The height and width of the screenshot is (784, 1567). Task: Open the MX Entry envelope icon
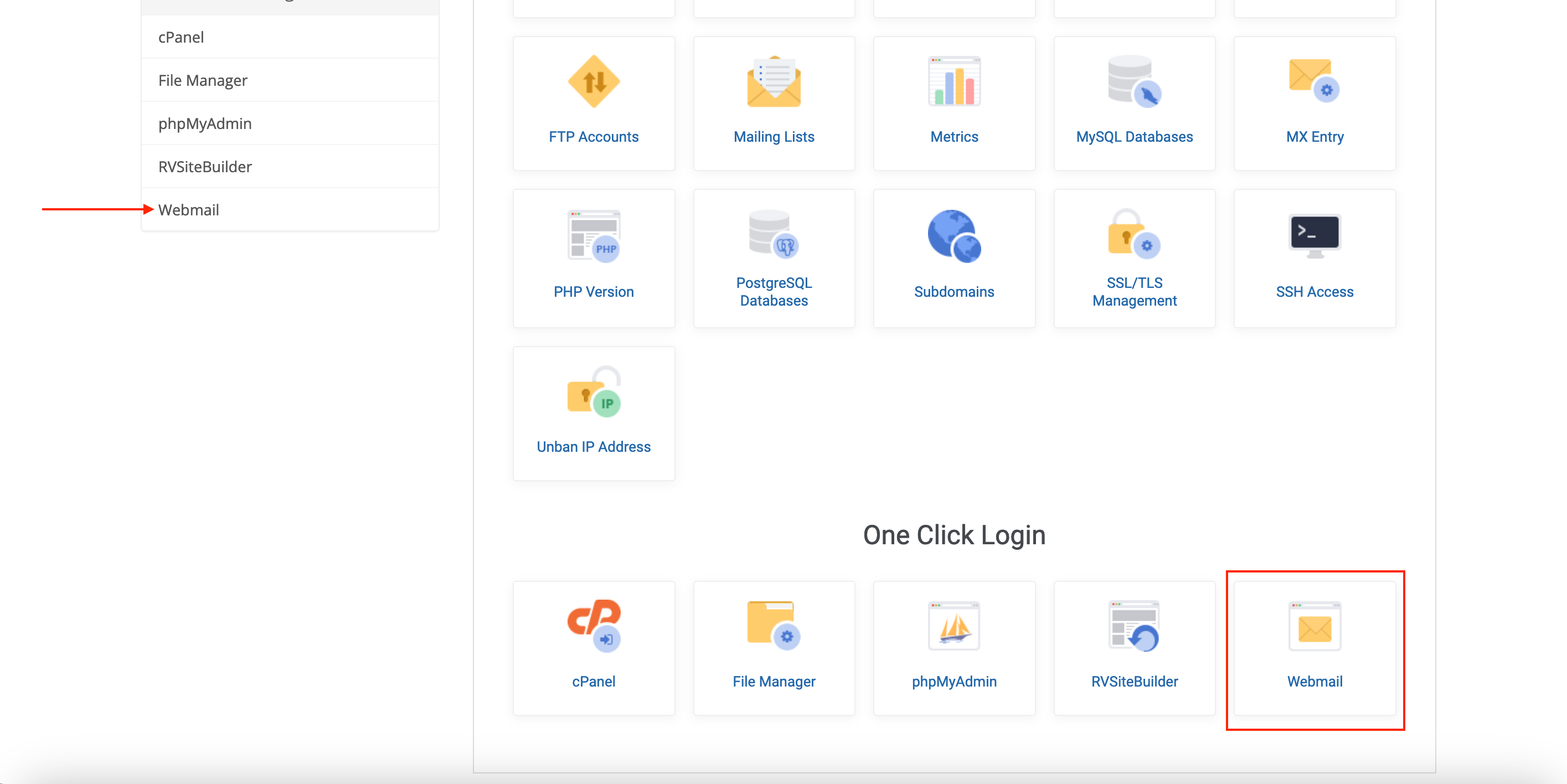(1315, 80)
